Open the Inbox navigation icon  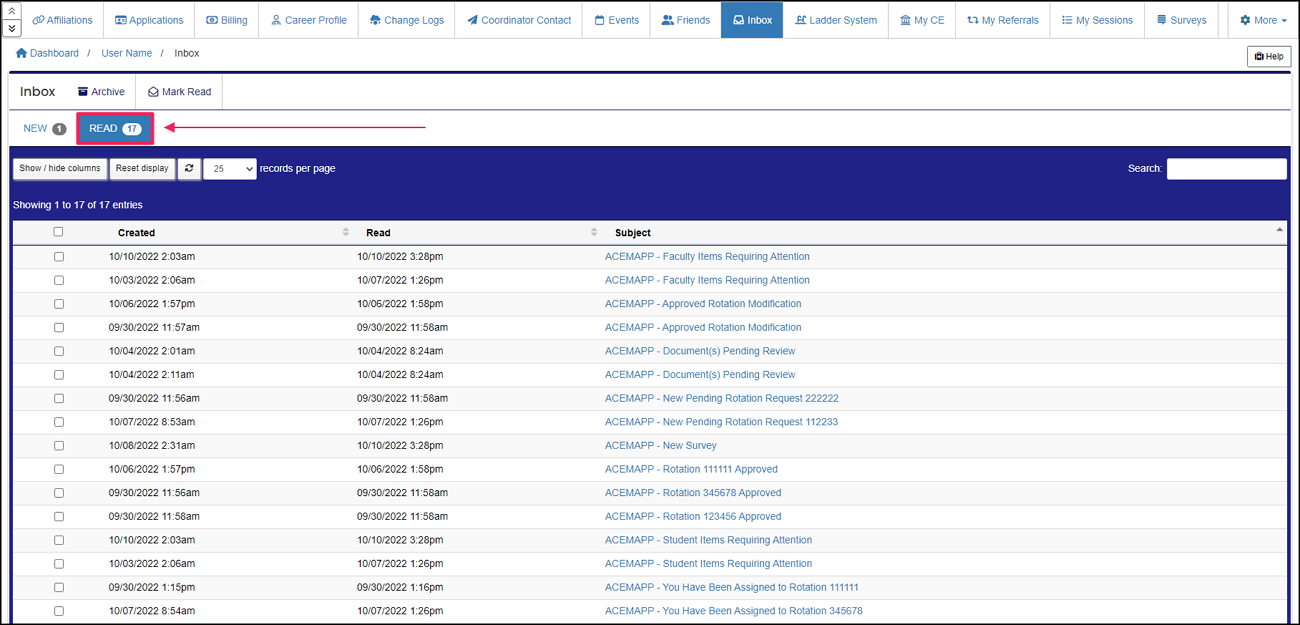pos(737,19)
